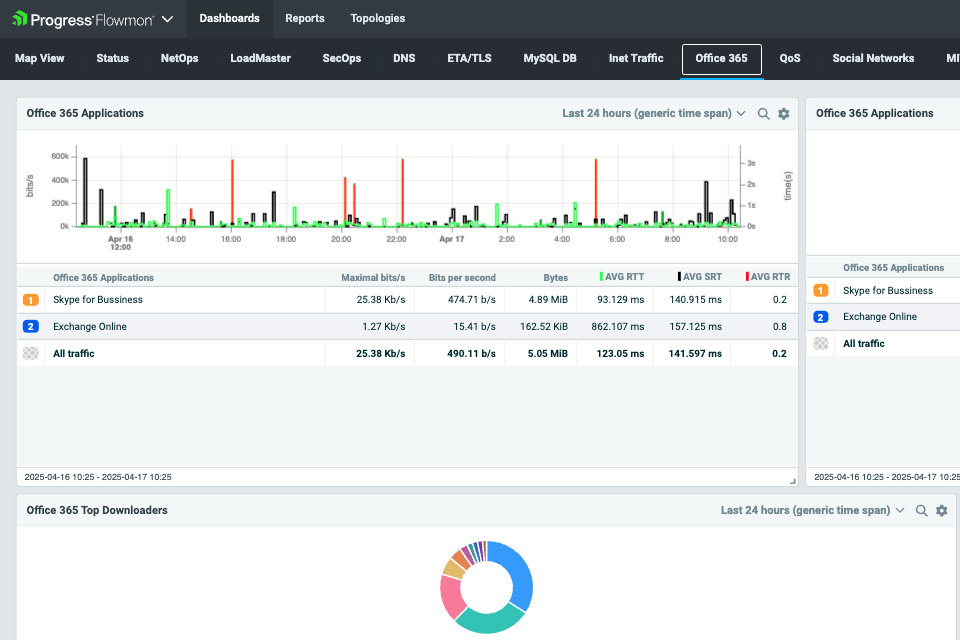Click the resize handle at widget's bottom-right corner

click(x=793, y=480)
